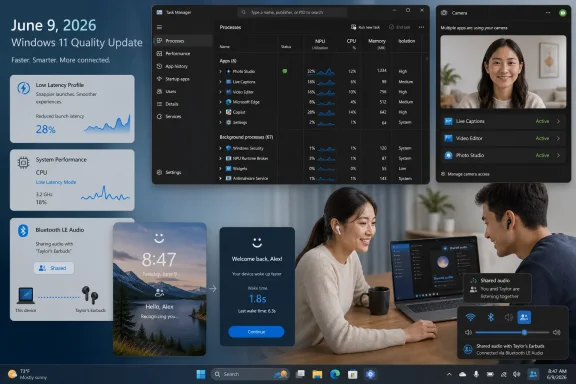The width and height of the screenshot is (576, 384).
Task: Click max volume speaker icon beside the slider
Action: [x=557, y=333]
